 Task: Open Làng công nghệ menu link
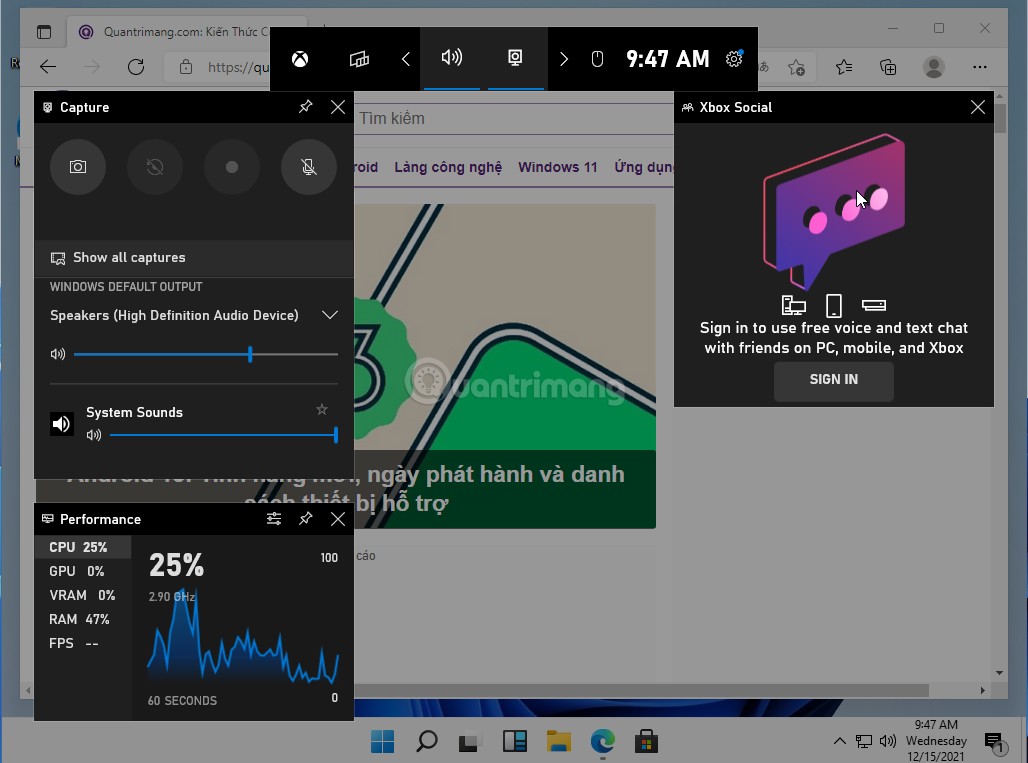[x=448, y=167]
